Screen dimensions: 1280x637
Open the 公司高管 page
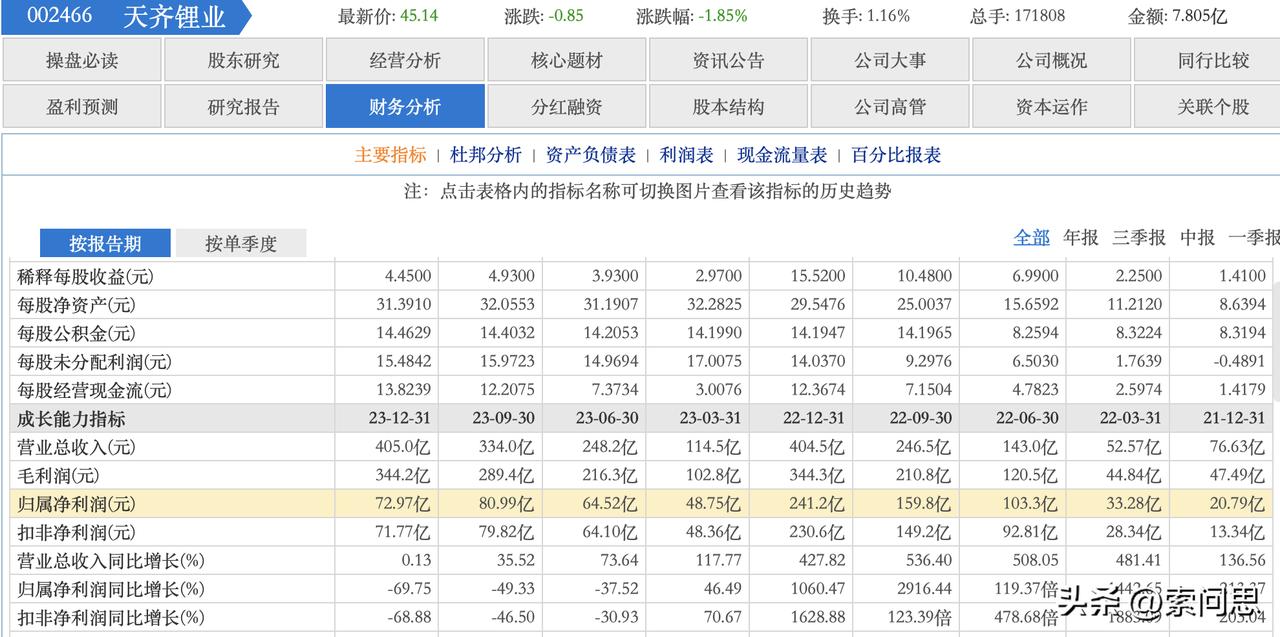890,106
